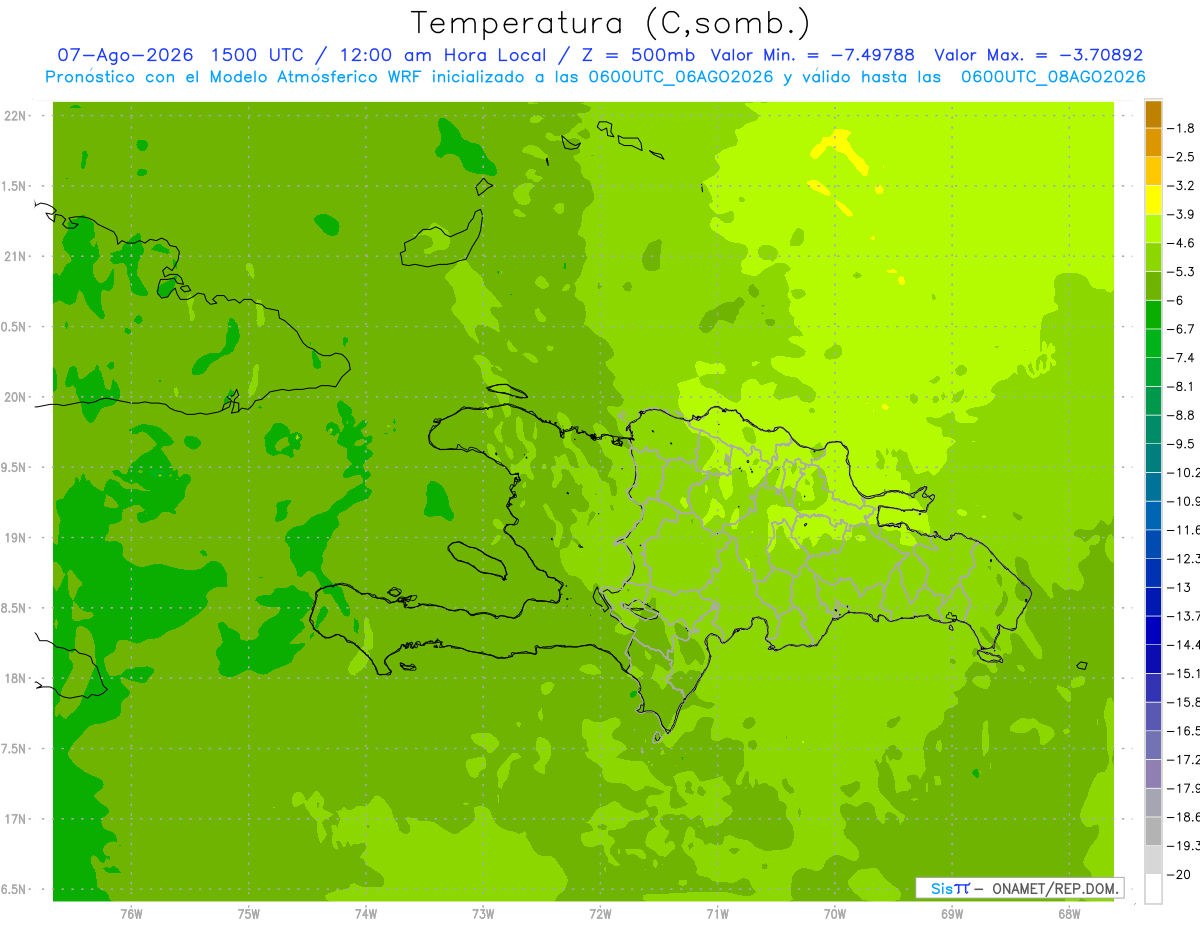Click the '-20' legend value

coord(1179,875)
